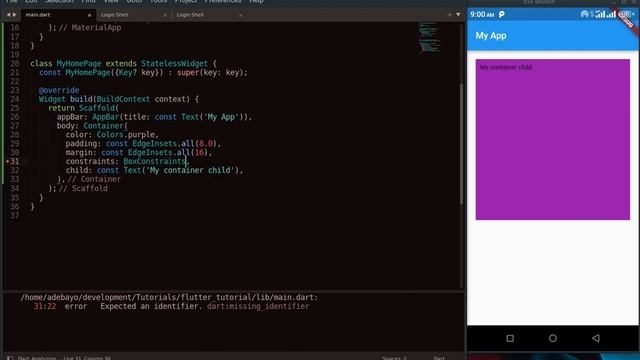Tap the Android back triangle button

(596, 338)
